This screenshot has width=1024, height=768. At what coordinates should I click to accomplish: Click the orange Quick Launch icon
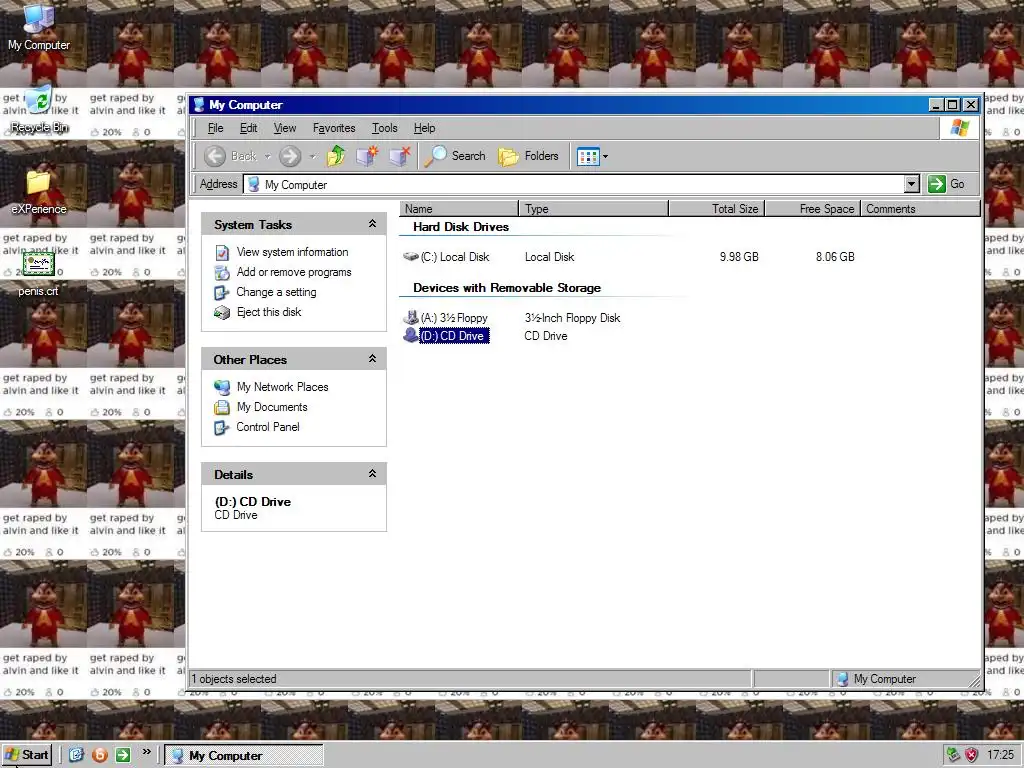[100, 756]
